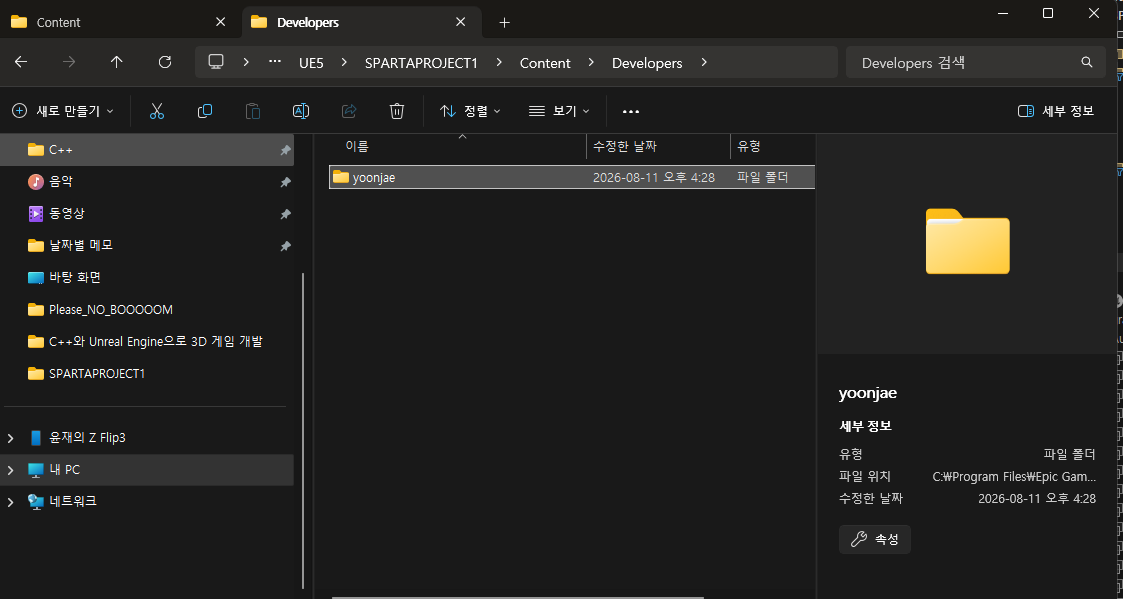Click the 속성 properties button
Screen dimensions: 1123x599
[x=874, y=540]
